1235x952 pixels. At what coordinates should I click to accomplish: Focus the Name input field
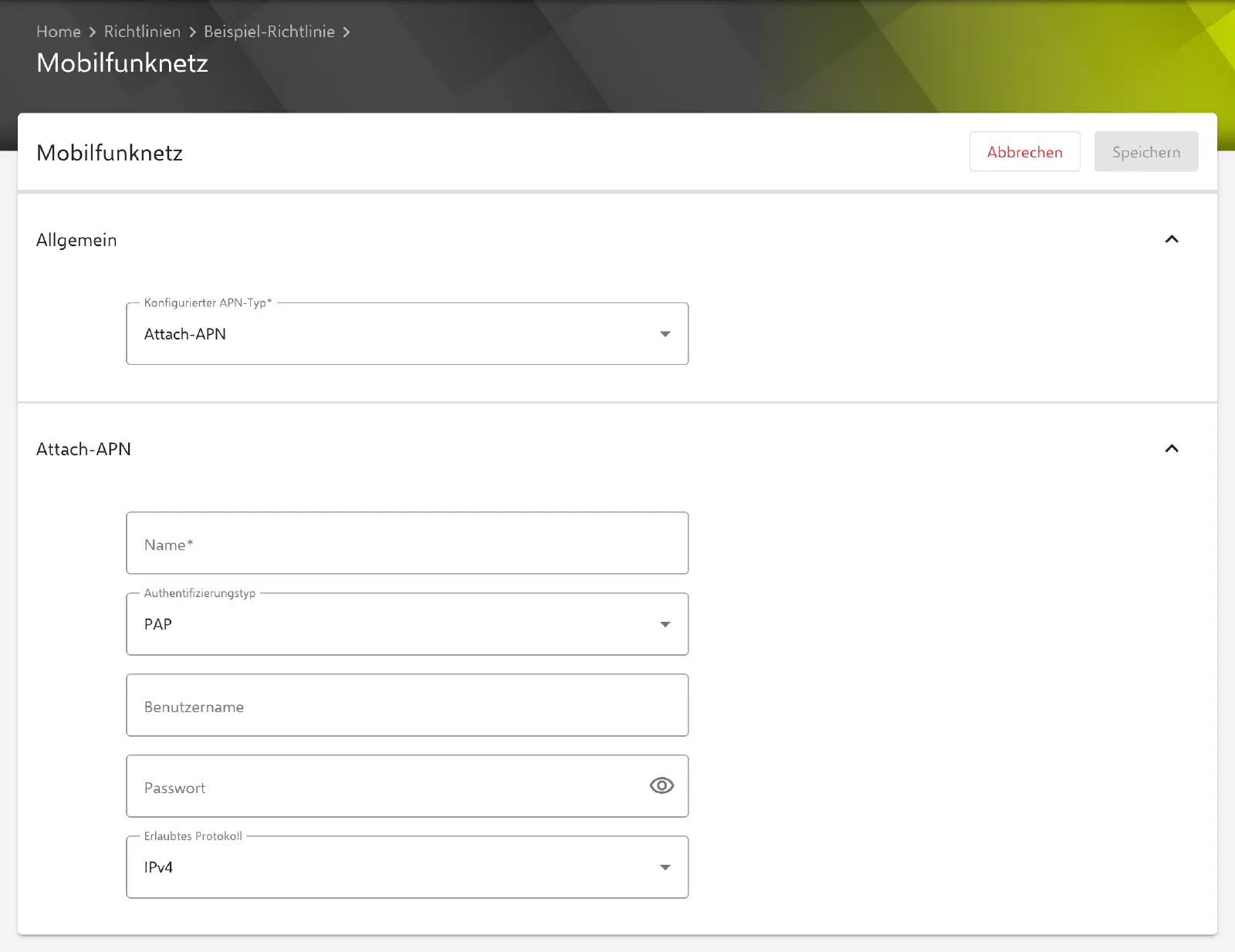coord(407,543)
